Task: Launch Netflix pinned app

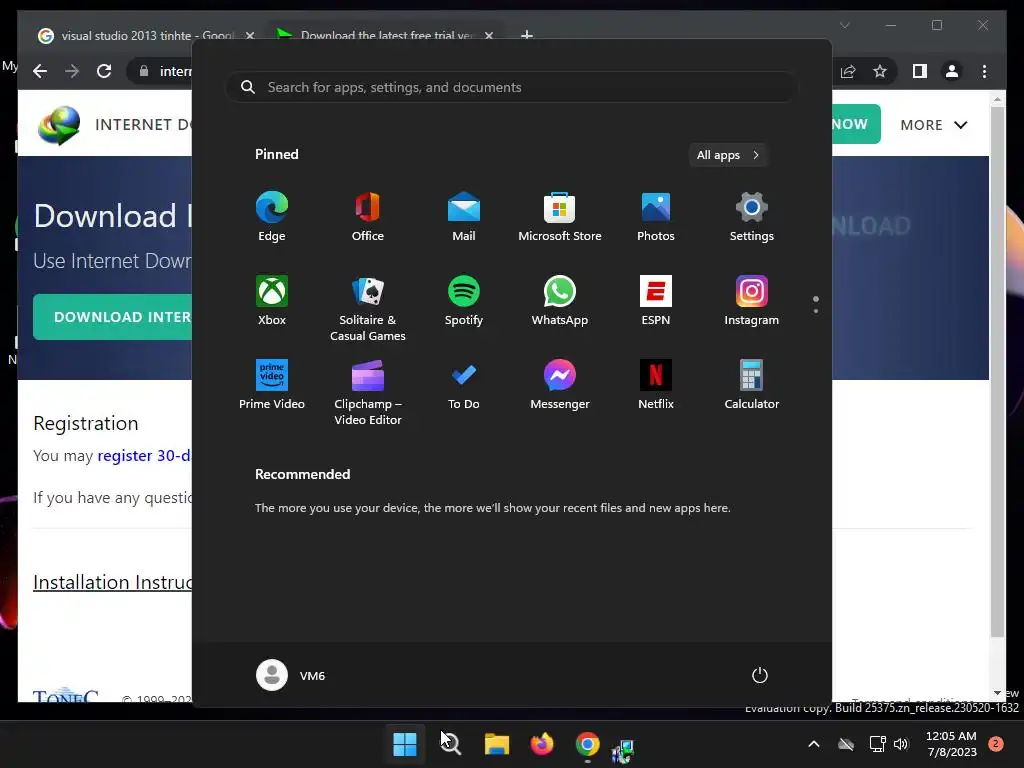Action: point(656,385)
